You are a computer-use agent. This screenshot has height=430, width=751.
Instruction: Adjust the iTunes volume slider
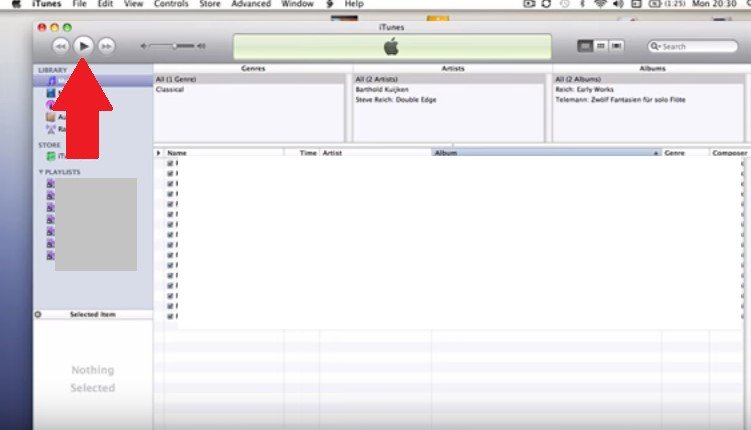pos(174,46)
